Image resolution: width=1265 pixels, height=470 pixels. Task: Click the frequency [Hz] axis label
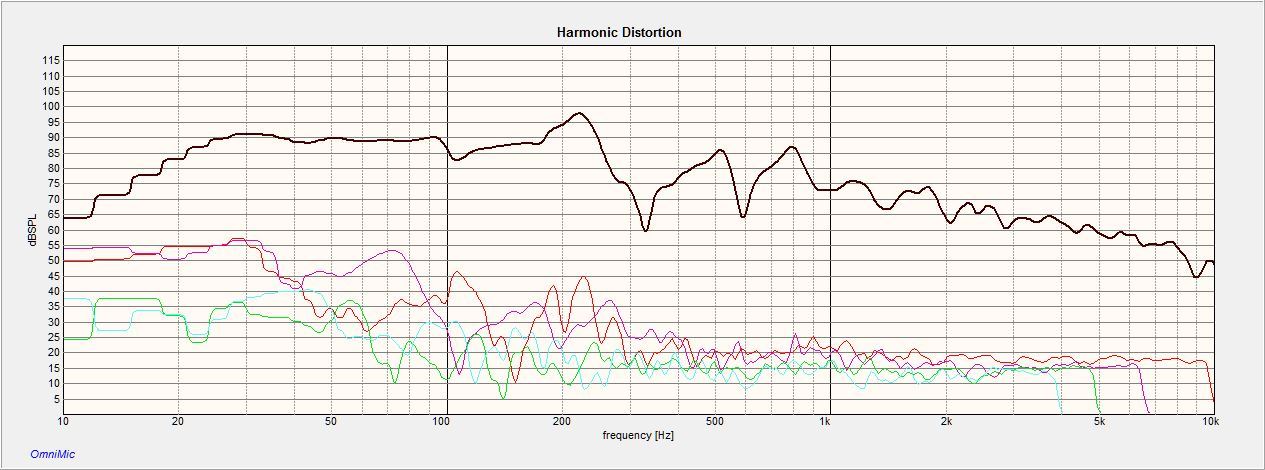(638, 435)
